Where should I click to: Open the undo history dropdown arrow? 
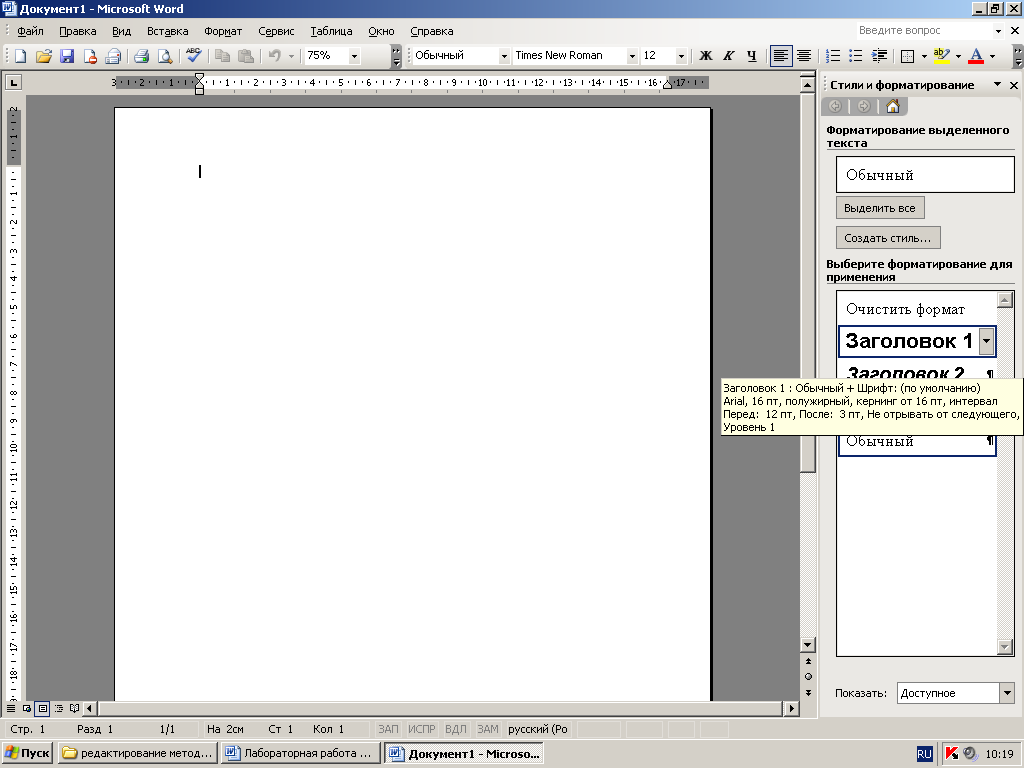click(291, 56)
